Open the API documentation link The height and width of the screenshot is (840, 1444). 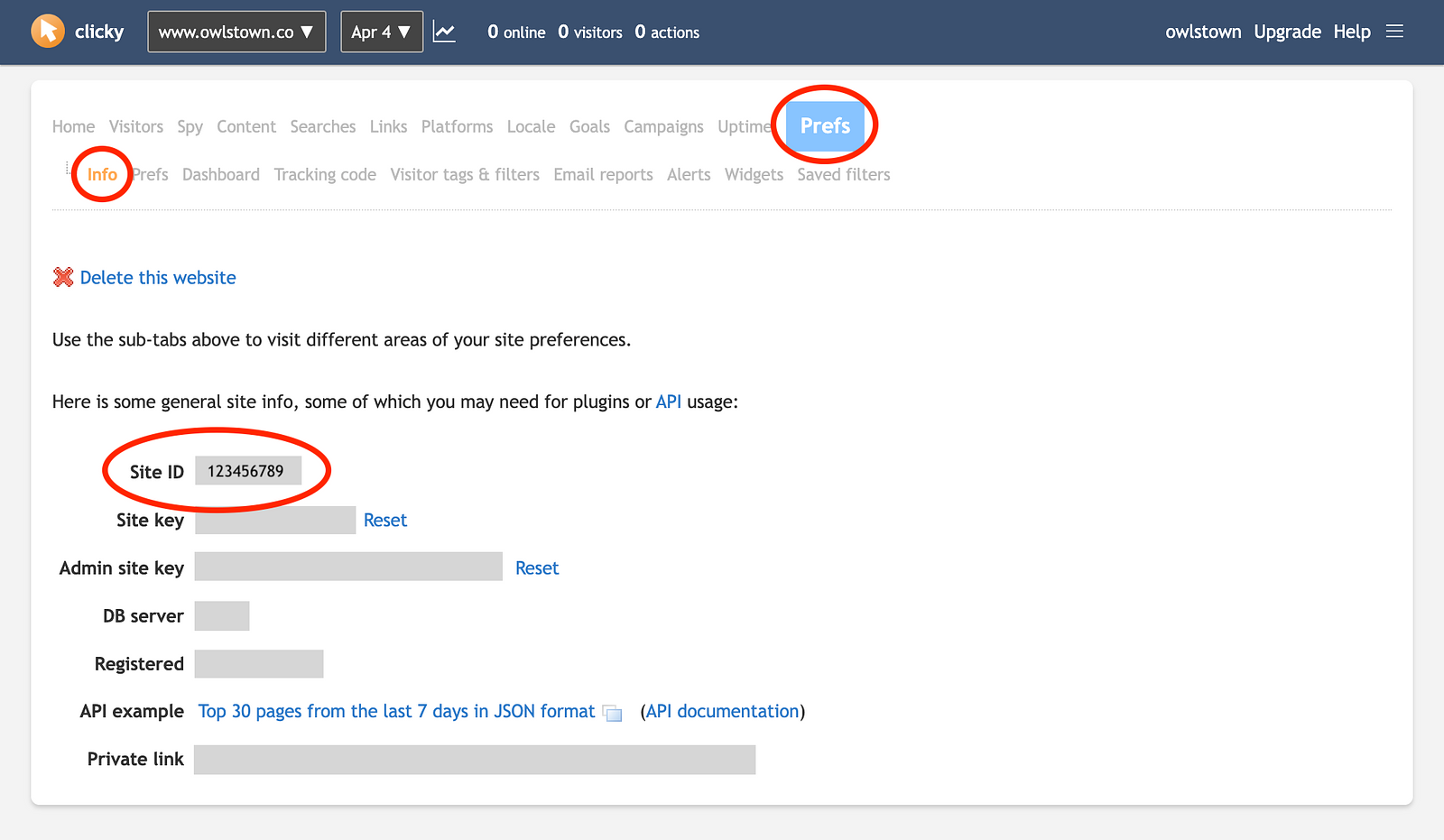coord(722,711)
